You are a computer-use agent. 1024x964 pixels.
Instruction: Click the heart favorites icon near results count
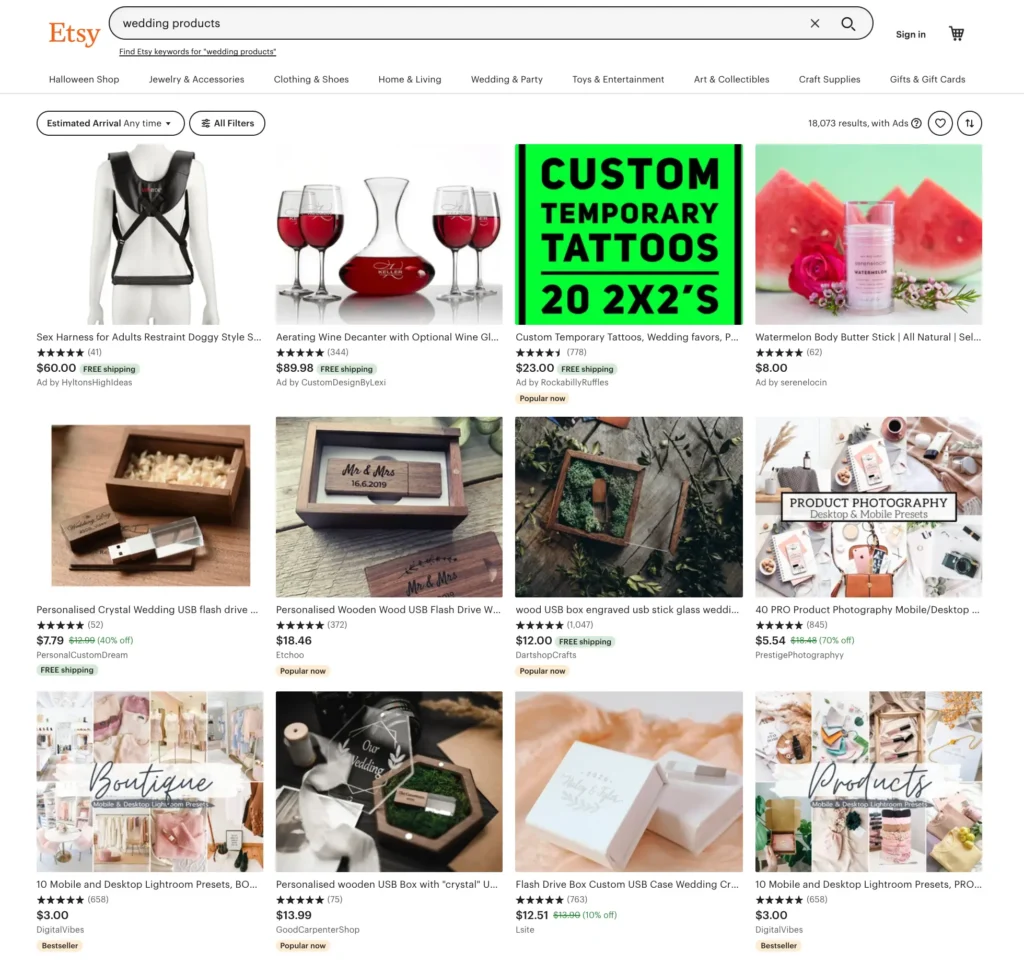tap(940, 123)
